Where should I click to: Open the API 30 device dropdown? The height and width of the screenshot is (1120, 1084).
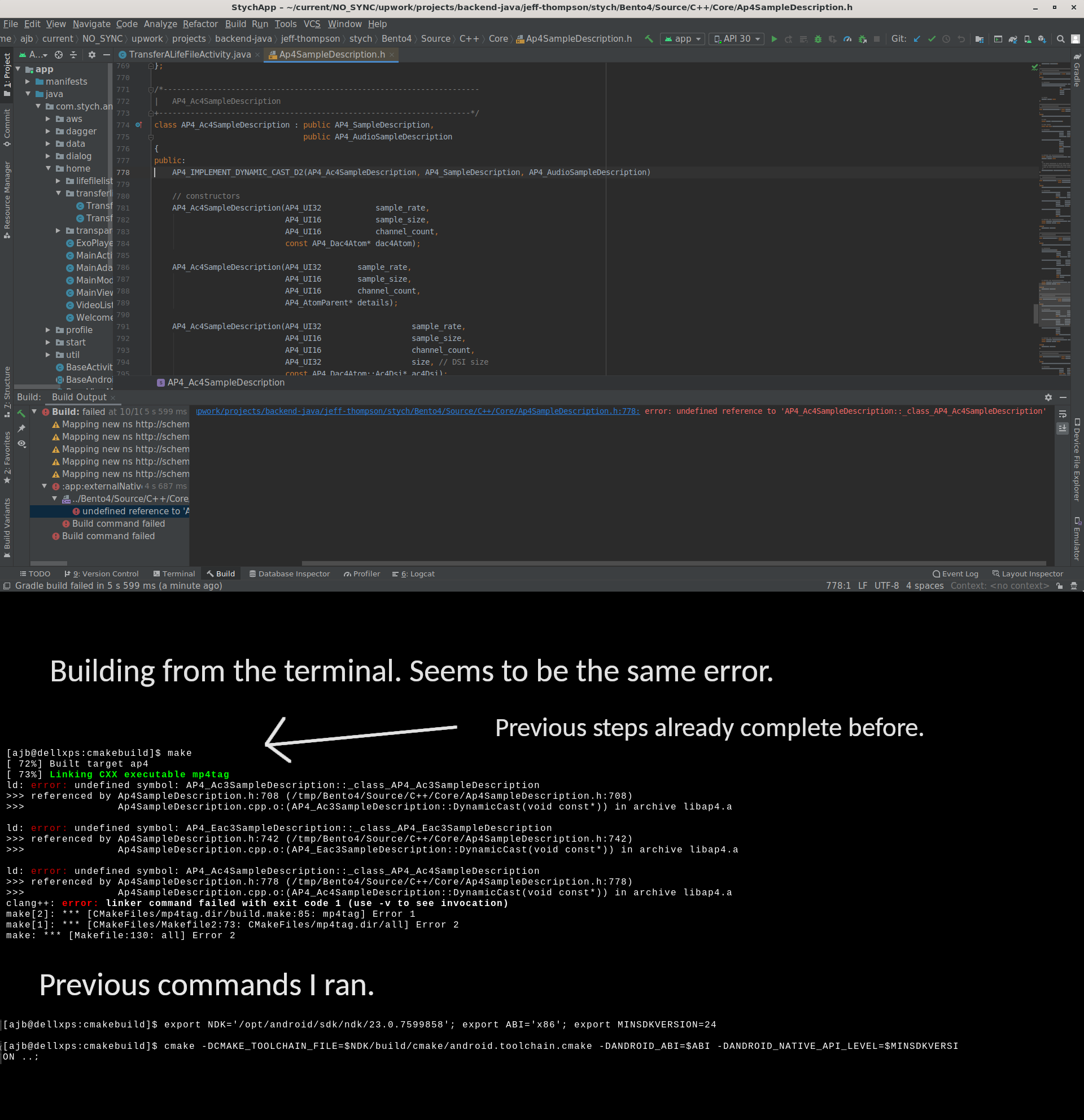point(736,39)
